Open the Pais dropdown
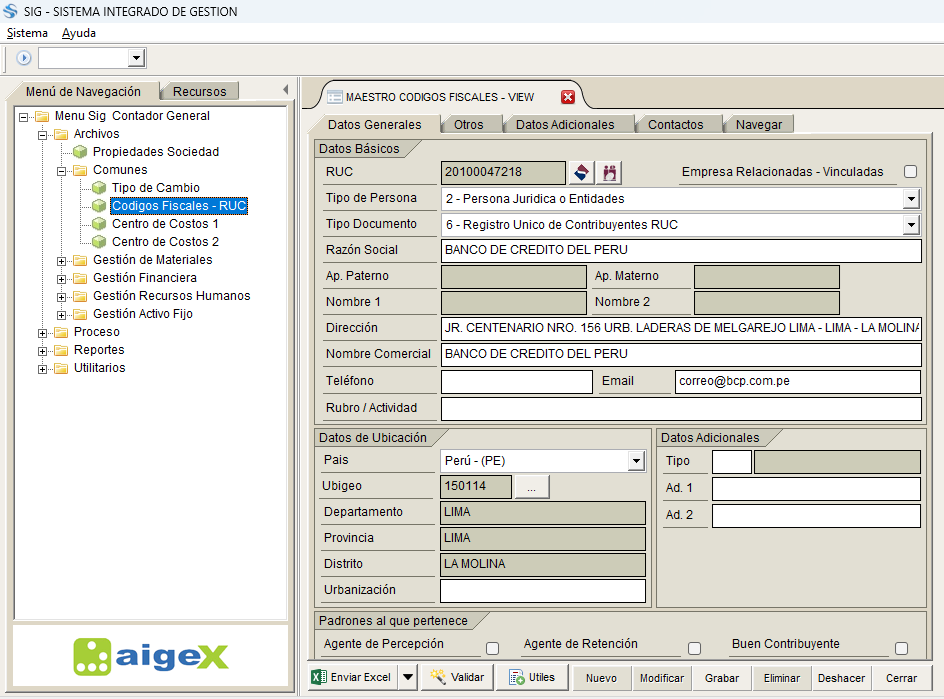This screenshot has height=699, width=944. (x=636, y=461)
